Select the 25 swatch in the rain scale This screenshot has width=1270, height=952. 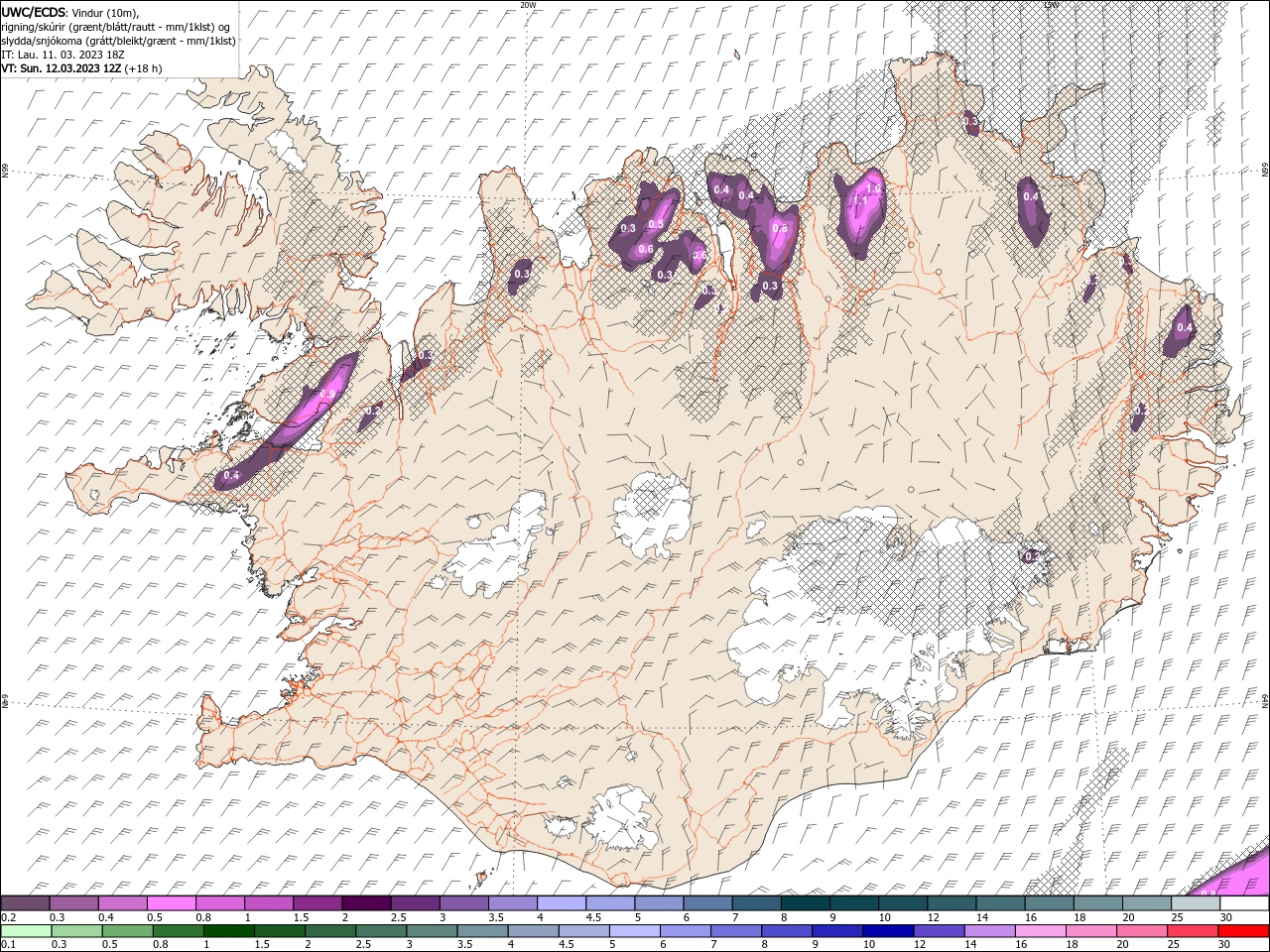pos(1194,931)
